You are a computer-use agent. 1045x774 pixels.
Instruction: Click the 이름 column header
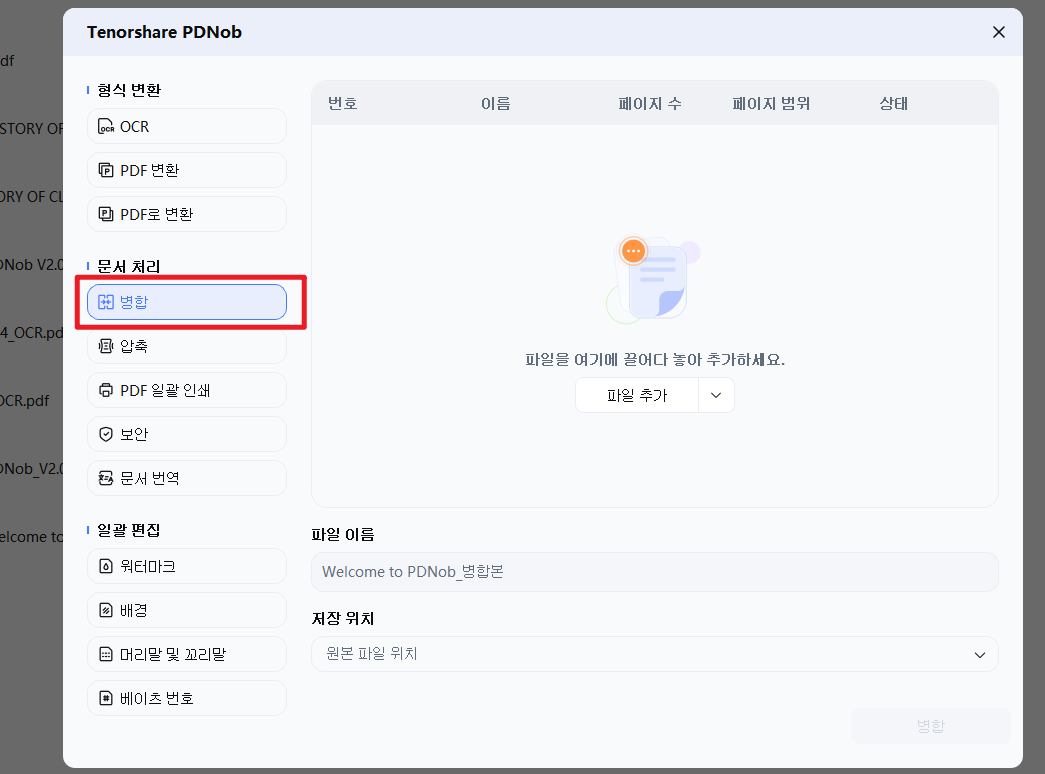[x=496, y=103]
